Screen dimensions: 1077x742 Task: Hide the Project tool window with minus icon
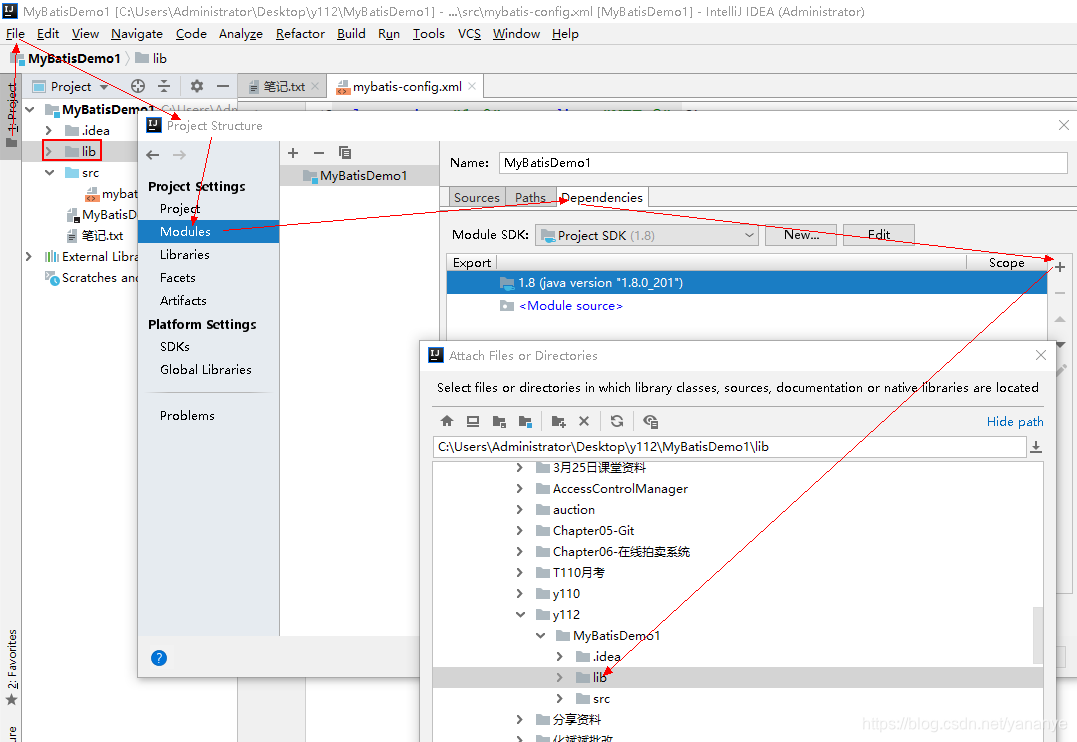click(223, 86)
